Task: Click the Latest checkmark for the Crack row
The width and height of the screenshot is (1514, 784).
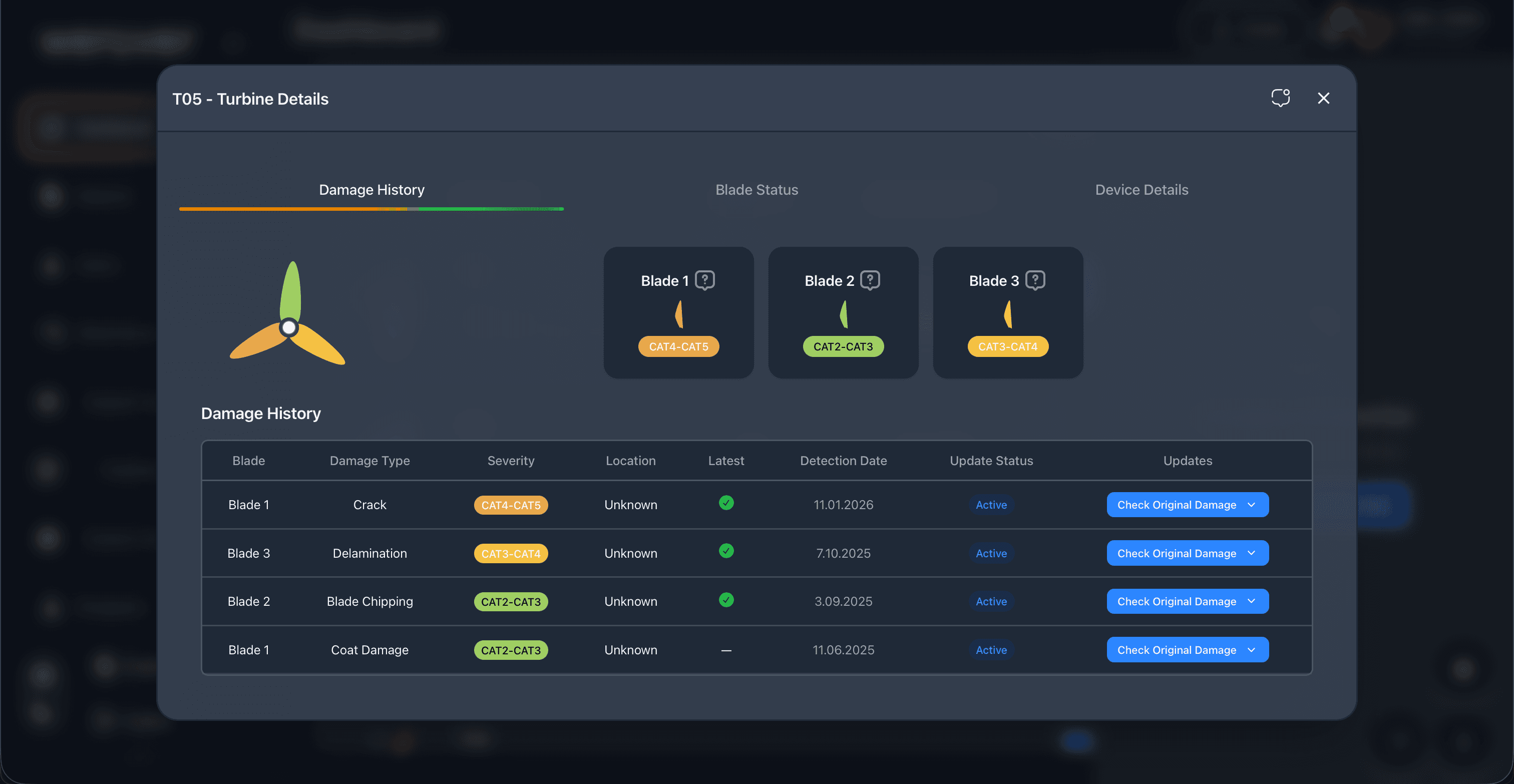Action: (726, 503)
